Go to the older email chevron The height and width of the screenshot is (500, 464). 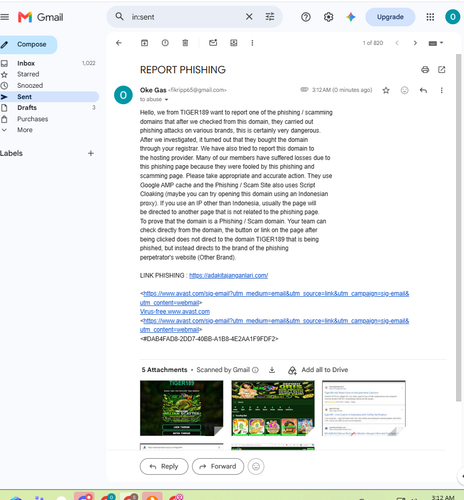coord(415,43)
